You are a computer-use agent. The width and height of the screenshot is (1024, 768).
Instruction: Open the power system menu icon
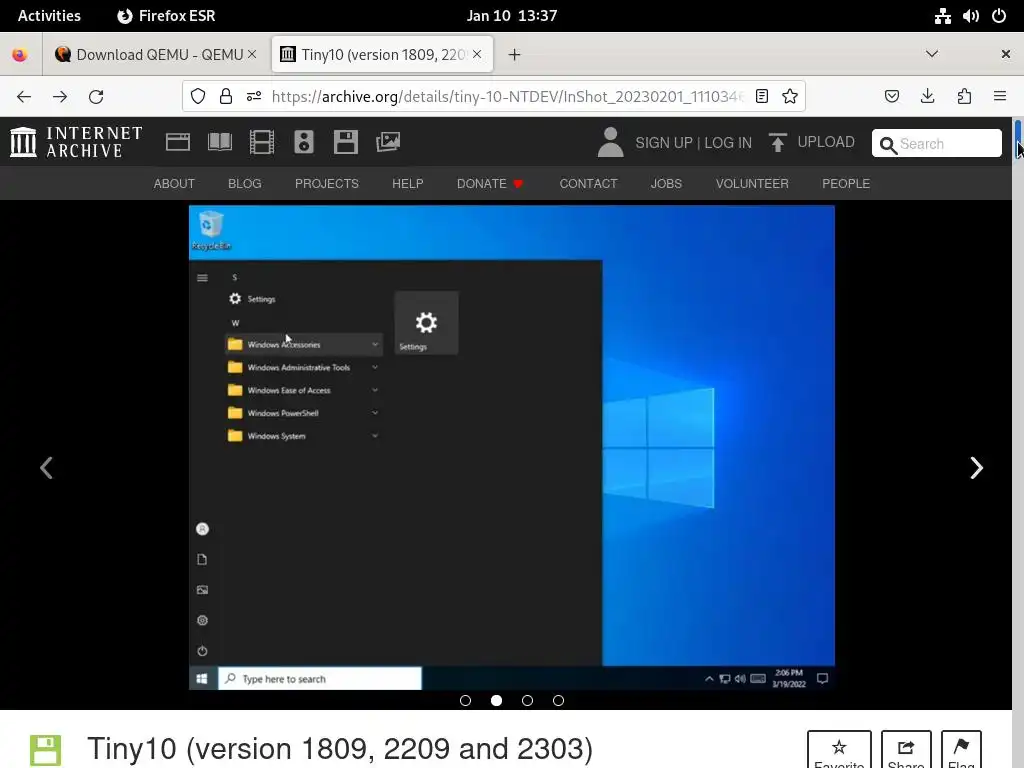[999, 16]
